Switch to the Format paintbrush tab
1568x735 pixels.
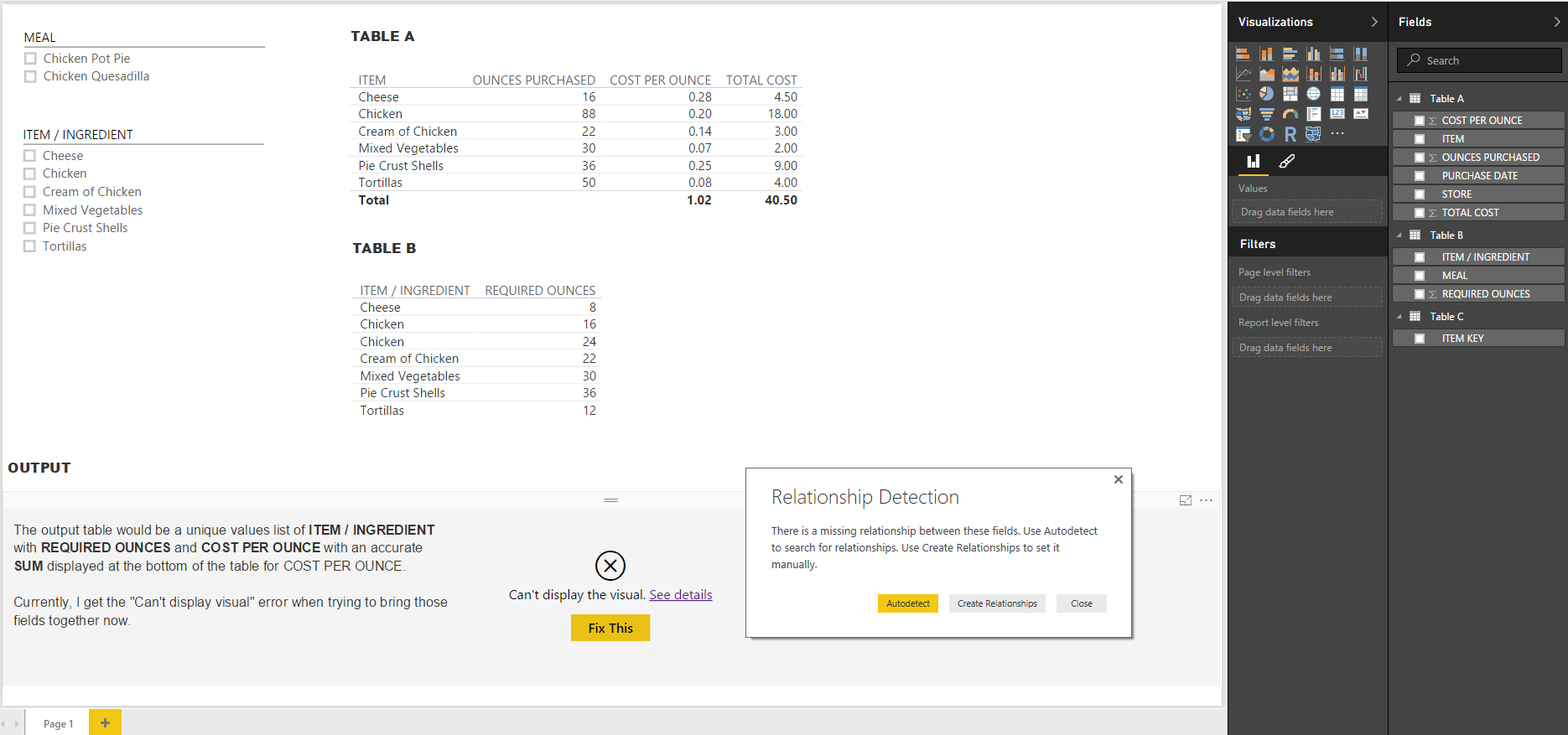click(x=1287, y=161)
